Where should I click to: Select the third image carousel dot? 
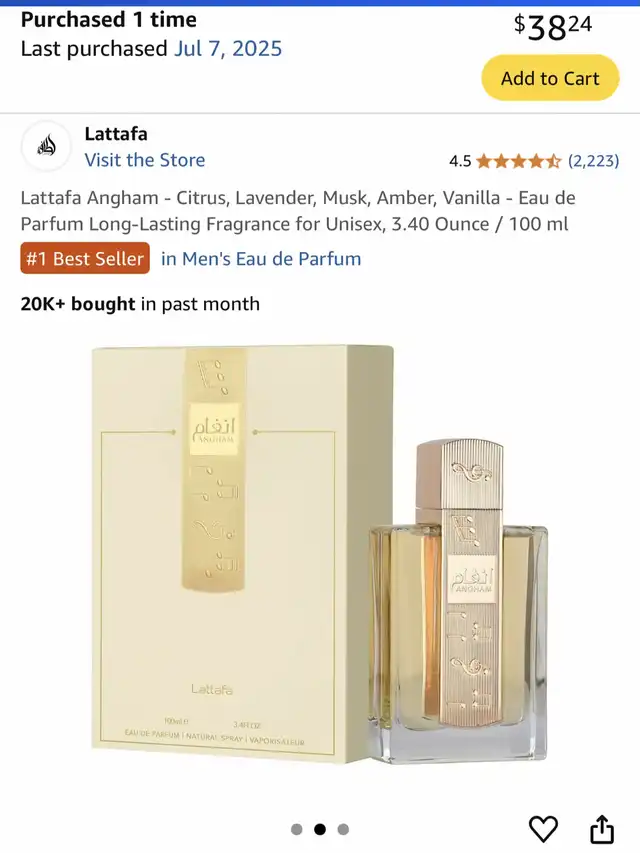(343, 829)
